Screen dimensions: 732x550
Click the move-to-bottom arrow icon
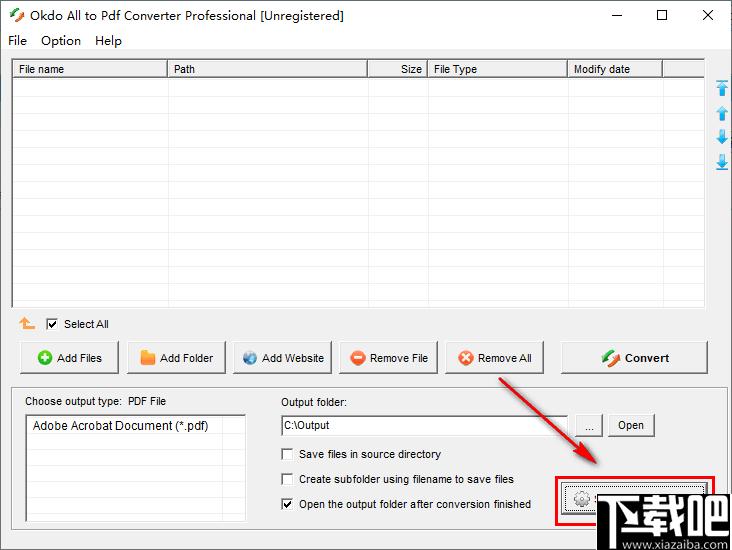[x=722, y=162]
